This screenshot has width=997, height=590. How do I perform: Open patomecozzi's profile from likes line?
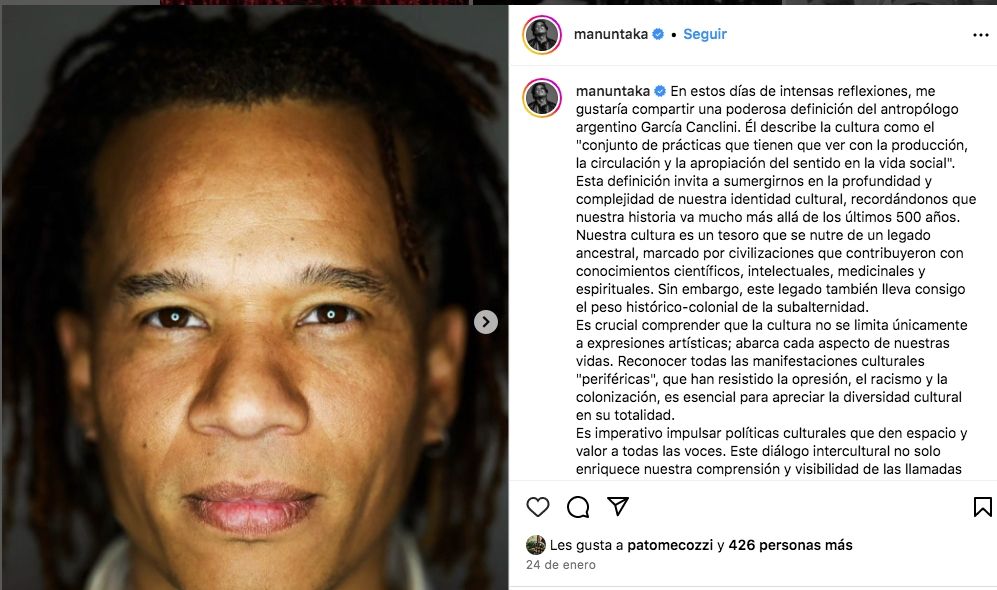tap(670, 545)
